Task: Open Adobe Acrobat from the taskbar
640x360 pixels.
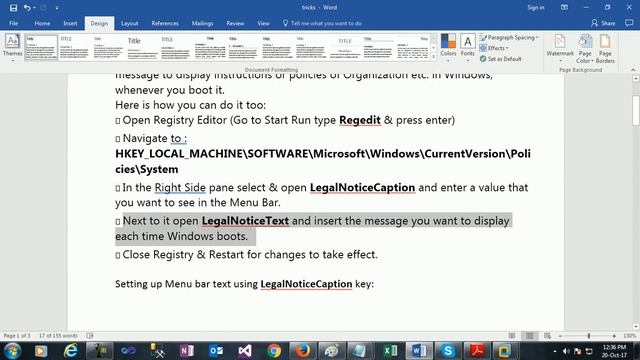Action: pos(477,351)
